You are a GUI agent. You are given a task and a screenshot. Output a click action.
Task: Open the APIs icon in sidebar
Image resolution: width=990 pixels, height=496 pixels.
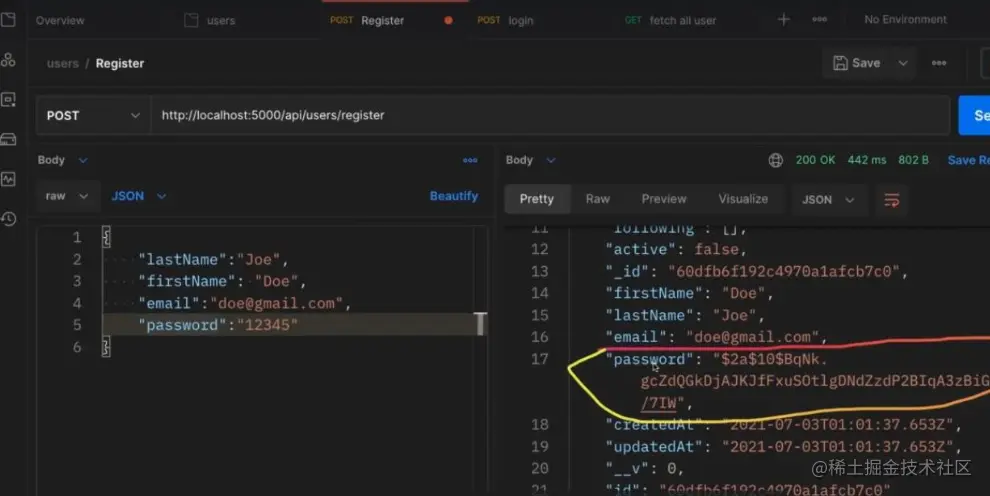8,60
